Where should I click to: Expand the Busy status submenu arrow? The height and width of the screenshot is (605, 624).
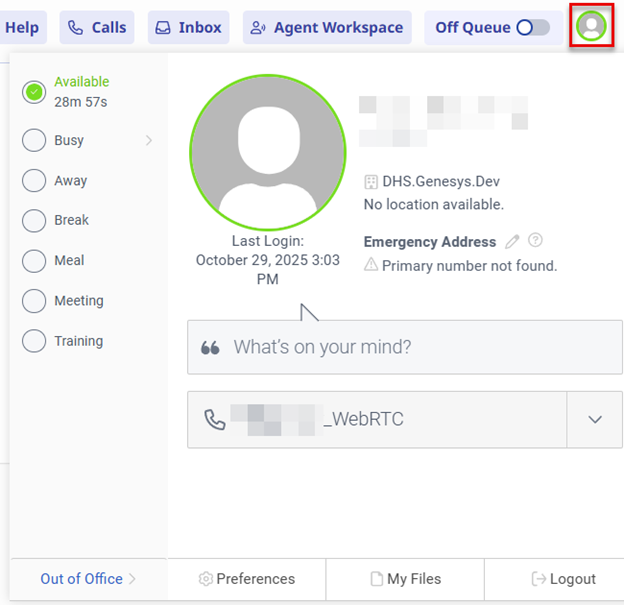click(149, 141)
